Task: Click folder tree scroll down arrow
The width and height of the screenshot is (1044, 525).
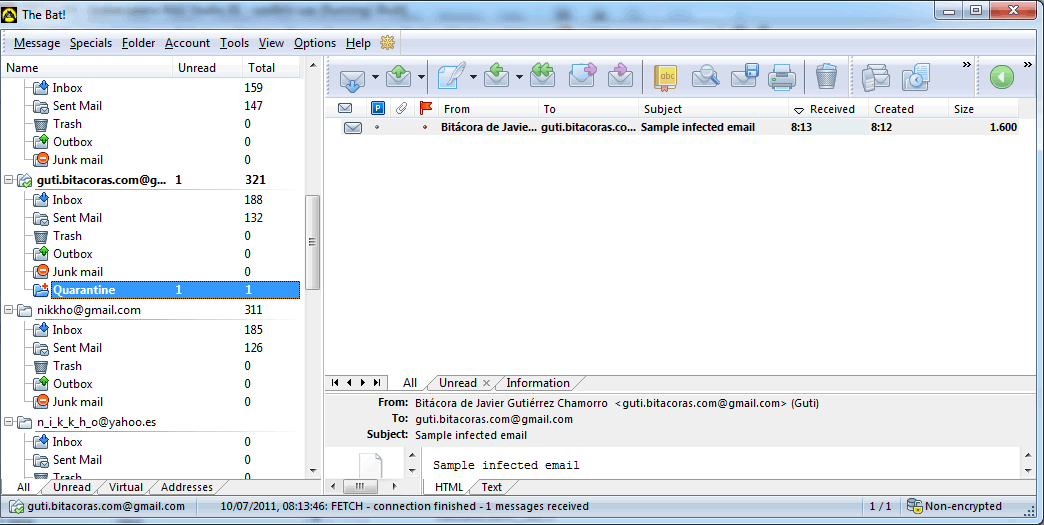Action: 313,471
